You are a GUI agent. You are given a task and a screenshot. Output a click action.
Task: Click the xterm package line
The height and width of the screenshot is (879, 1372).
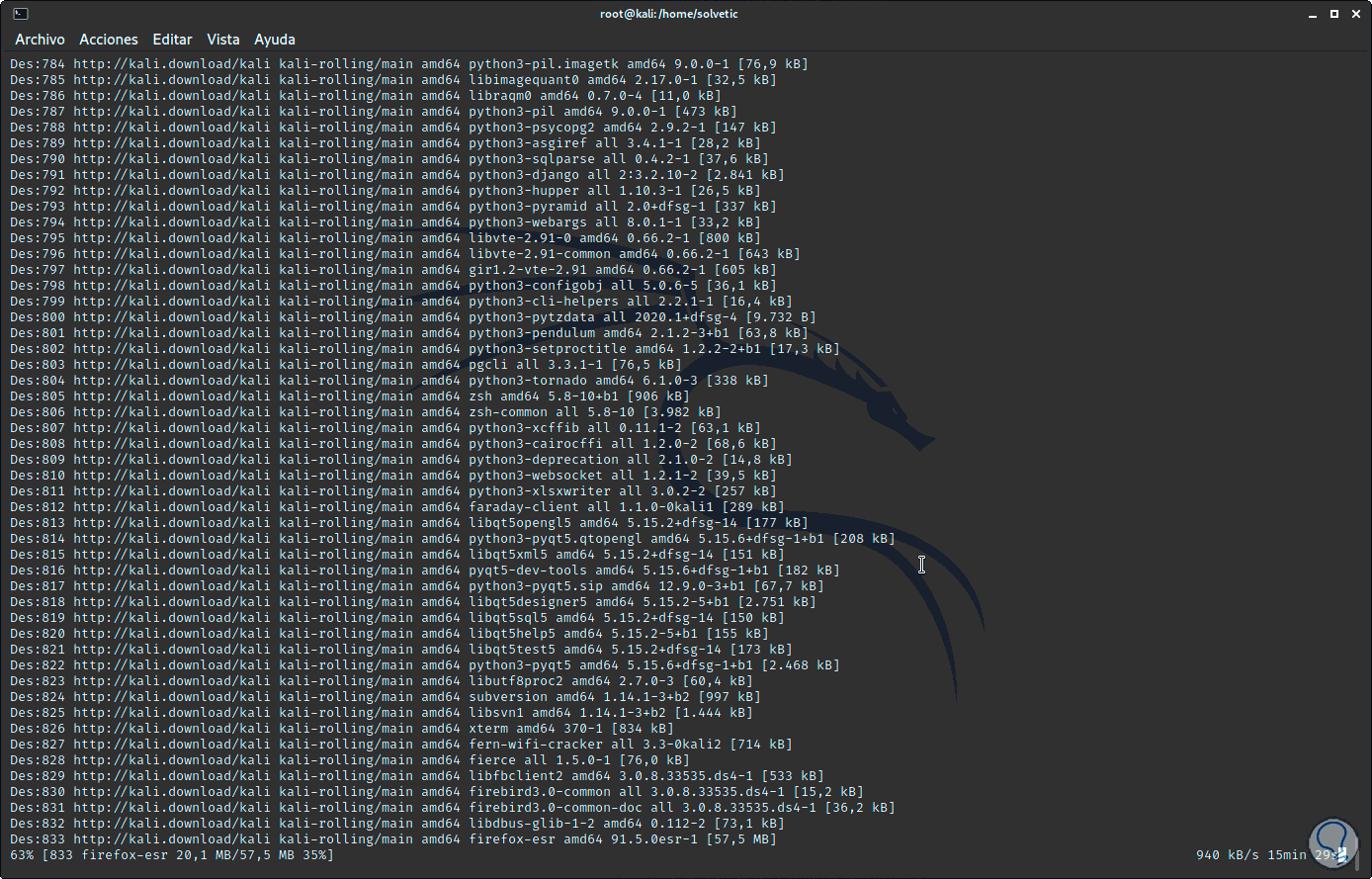(x=342, y=728)
